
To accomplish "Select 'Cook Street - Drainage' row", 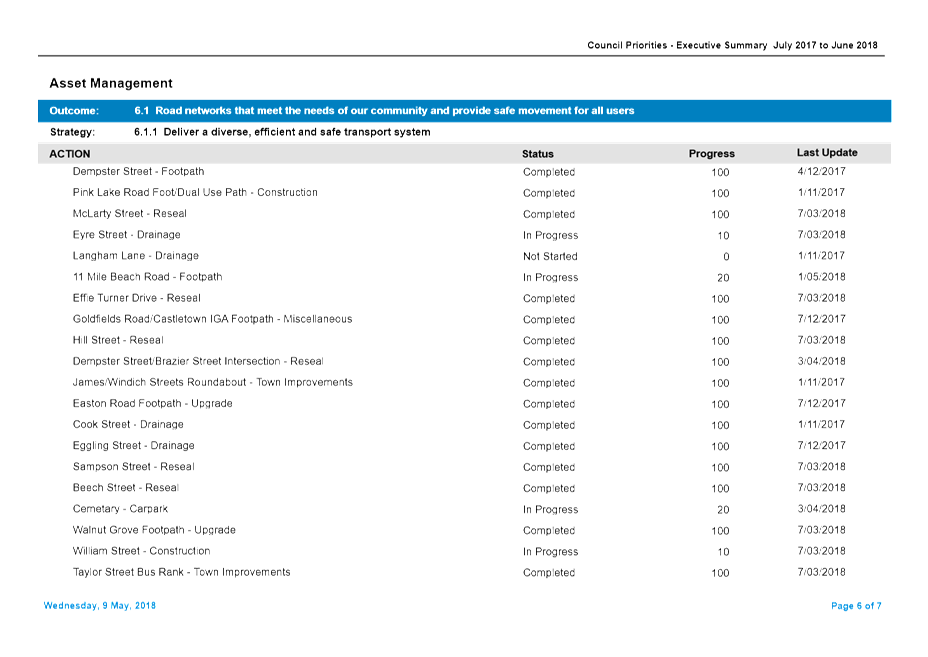I will [x=128, y=424].
